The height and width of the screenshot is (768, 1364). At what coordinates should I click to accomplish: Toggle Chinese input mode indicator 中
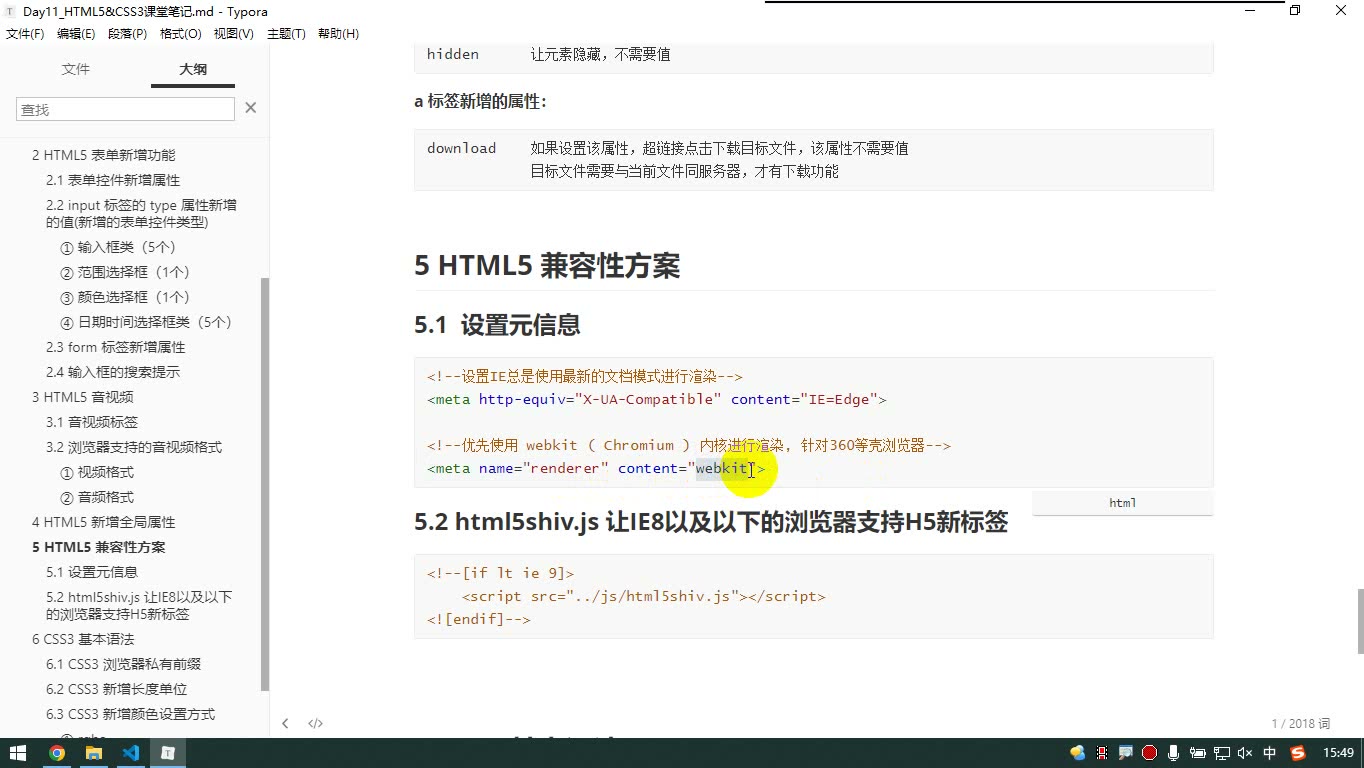coord(1270,753)
